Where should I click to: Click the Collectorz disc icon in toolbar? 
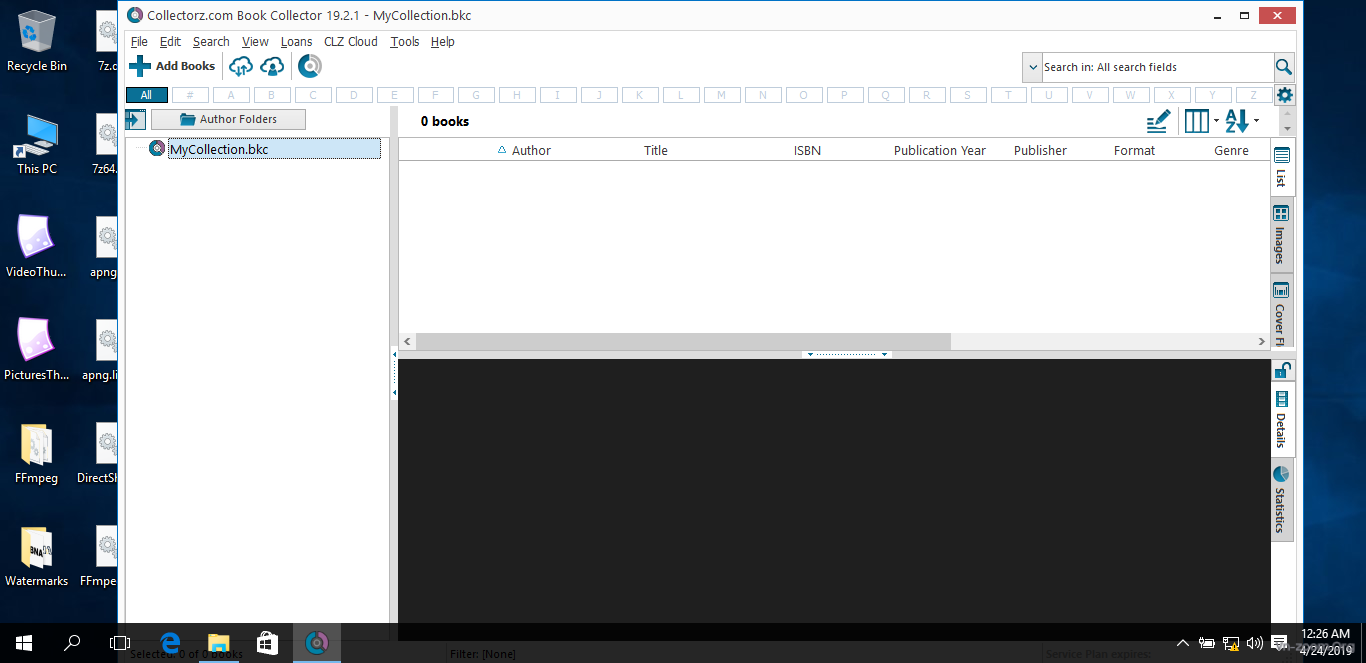point(310,67)
